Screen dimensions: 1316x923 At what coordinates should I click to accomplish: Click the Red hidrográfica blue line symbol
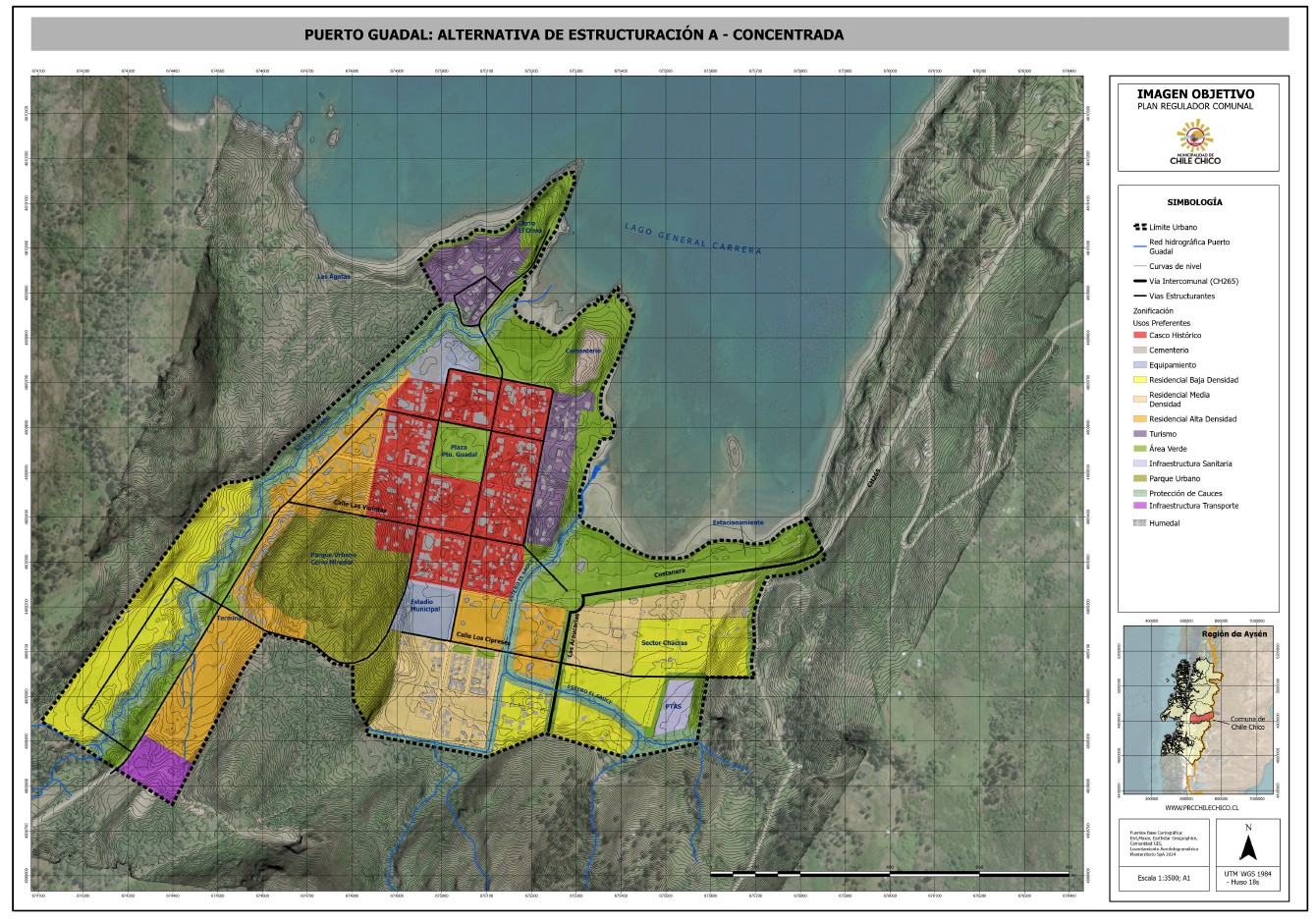1139,246
